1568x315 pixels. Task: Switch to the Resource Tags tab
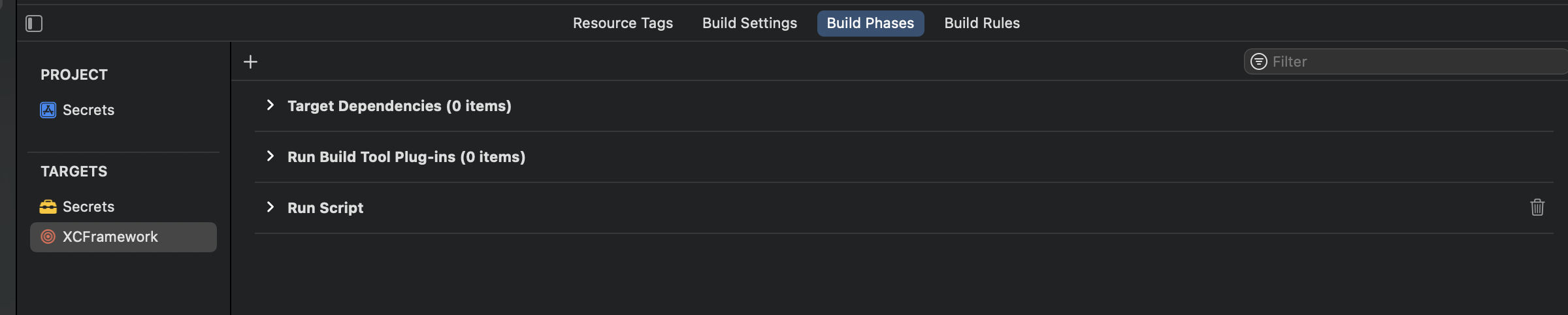click(x=622, y=24)
